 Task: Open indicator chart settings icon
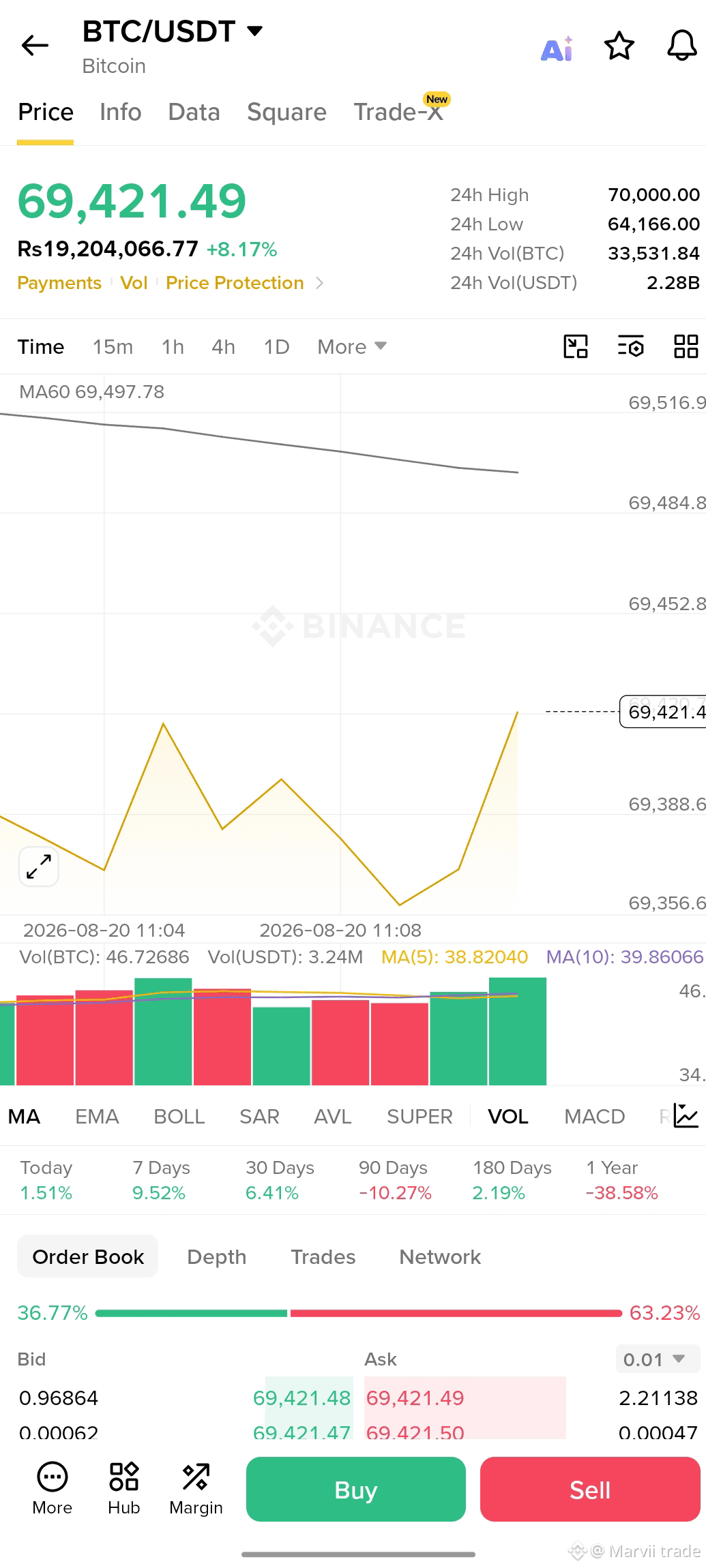(686, 1115)
